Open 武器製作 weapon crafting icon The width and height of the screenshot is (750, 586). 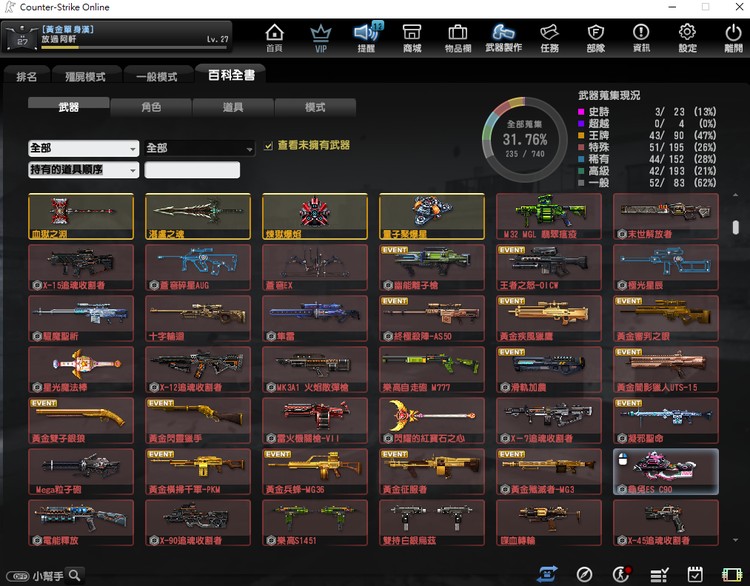point(503,38)
